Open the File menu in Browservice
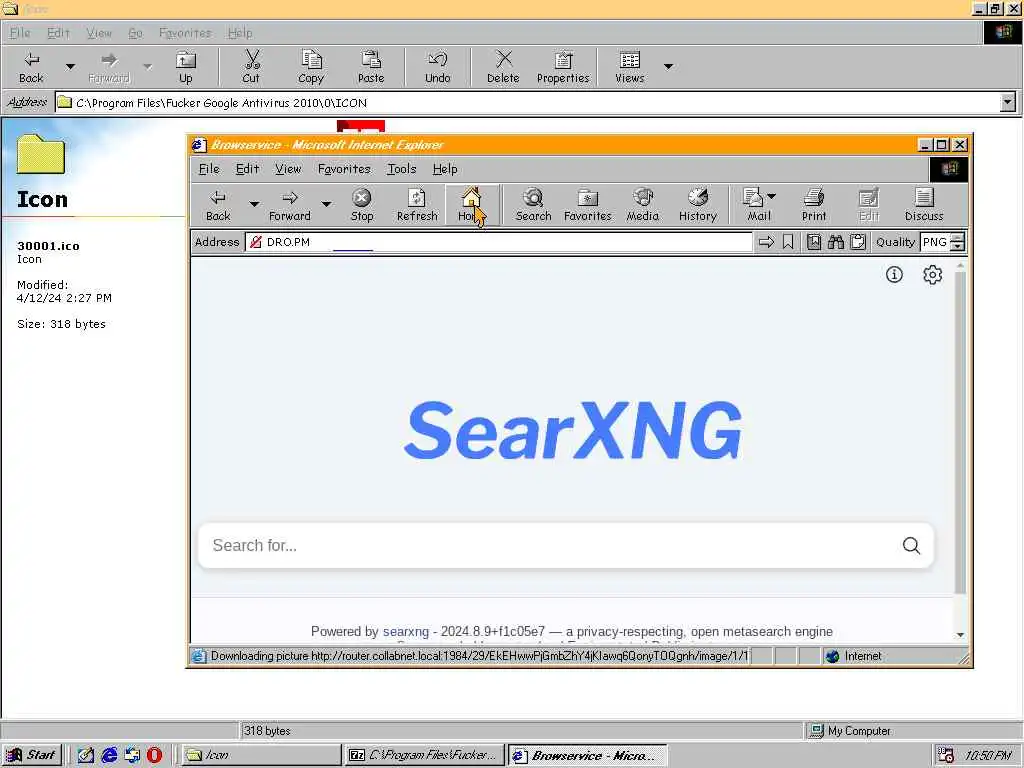The width and height of the screenshot is (1024, 768). tap(209, 169)
